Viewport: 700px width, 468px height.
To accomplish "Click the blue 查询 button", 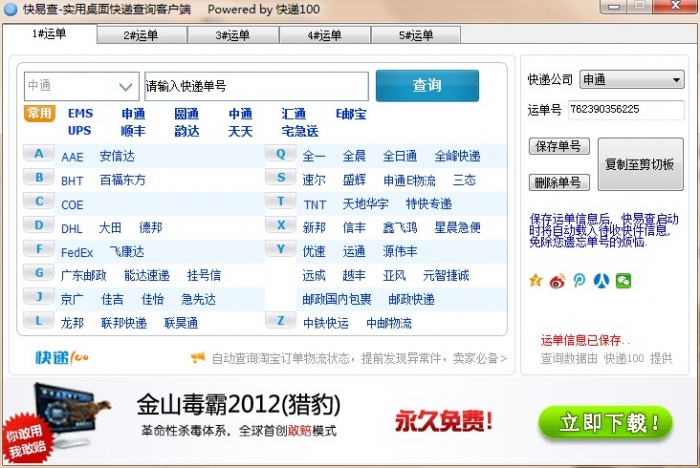I will (427, 85).
